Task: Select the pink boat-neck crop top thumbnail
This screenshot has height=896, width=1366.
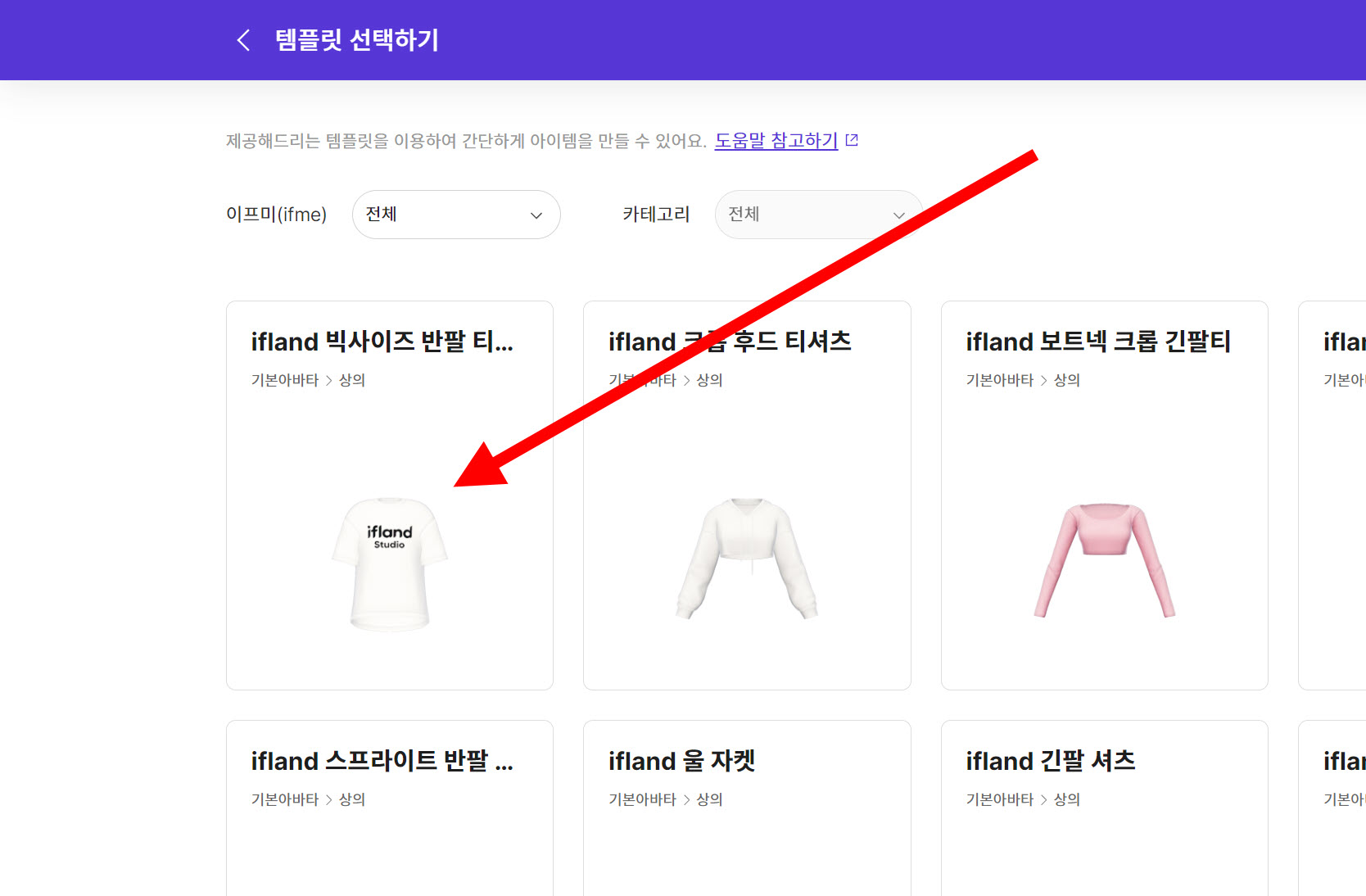Action: pos(1104,560)
